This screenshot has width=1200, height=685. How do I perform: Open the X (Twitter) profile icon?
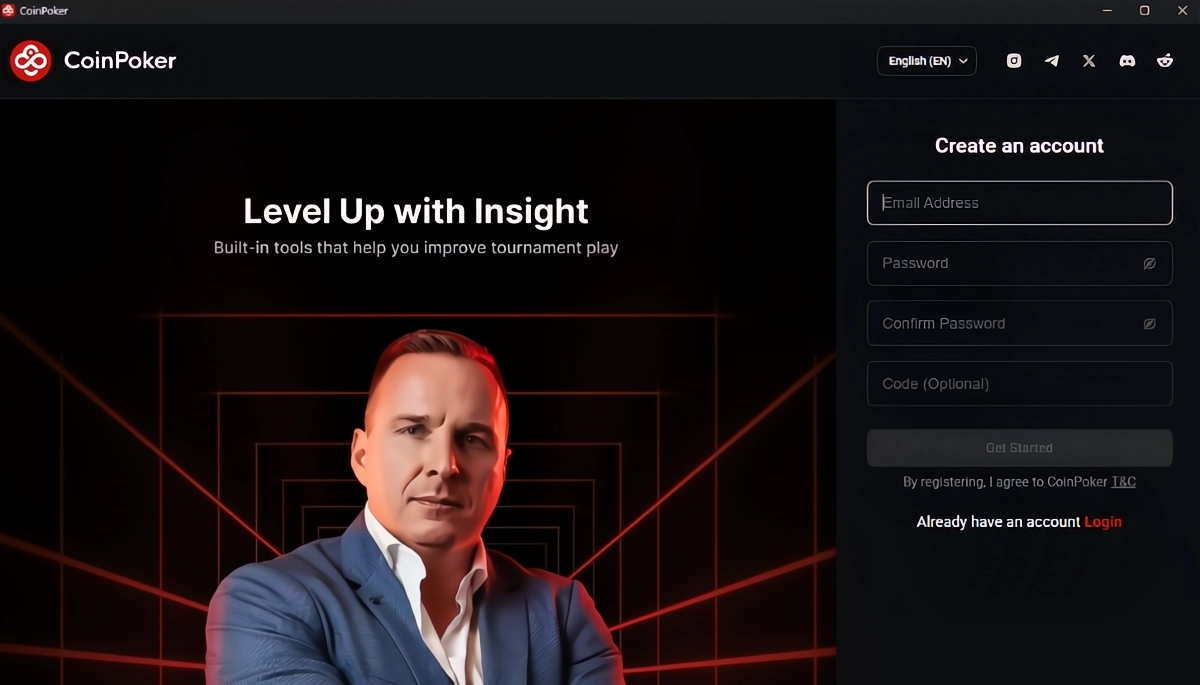pyautogui.click(x=1089, y=61)
